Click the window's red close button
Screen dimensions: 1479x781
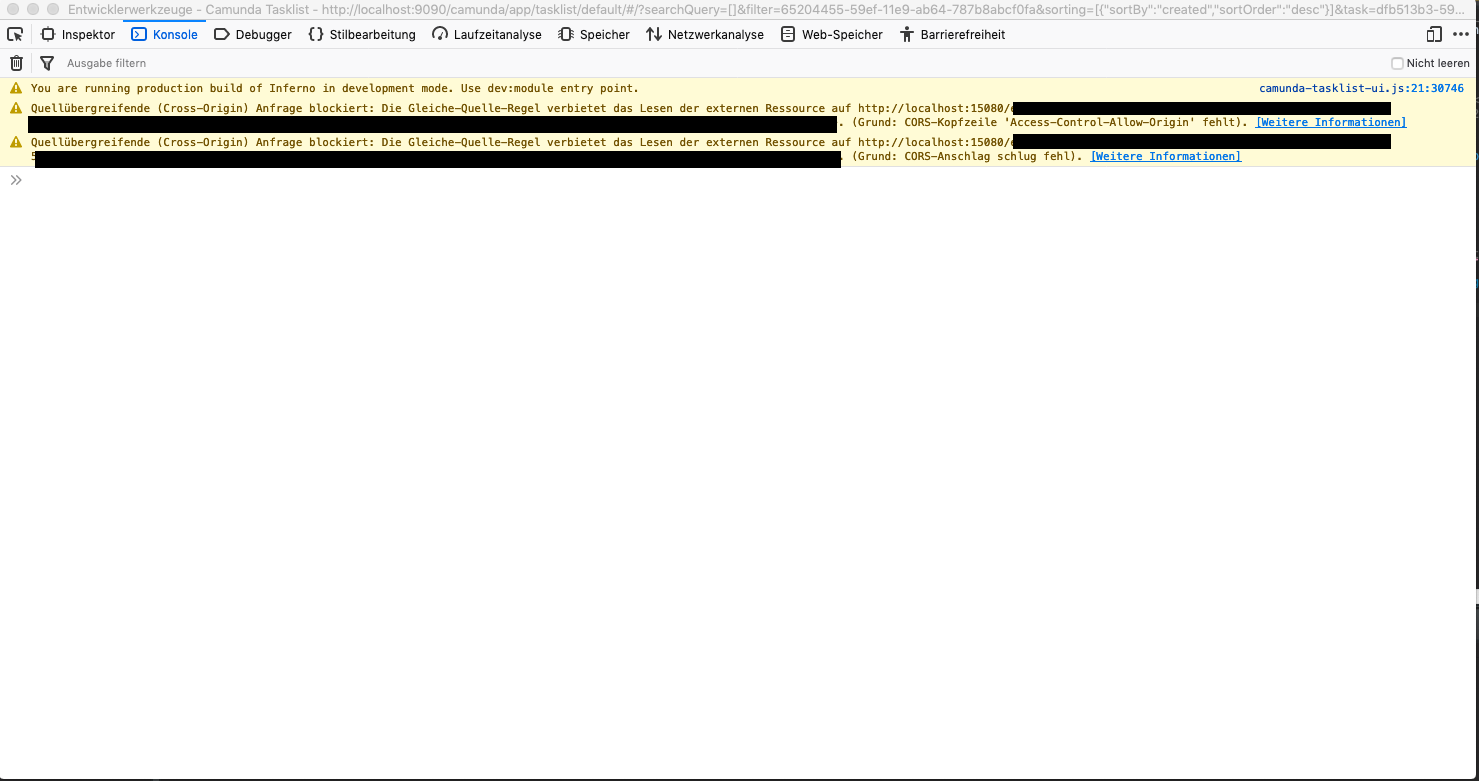[14, 9]
